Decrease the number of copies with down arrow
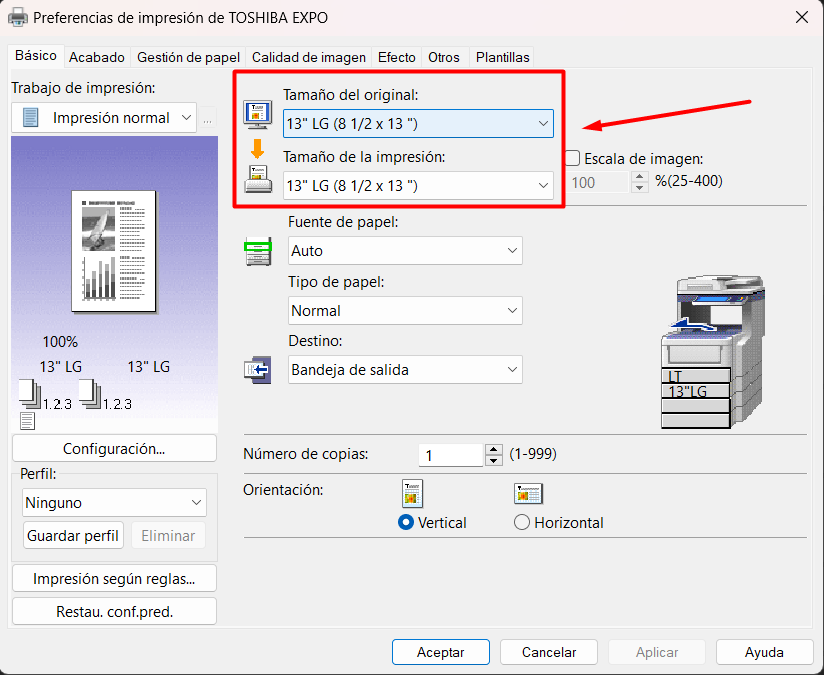 click(x=493, y=461)
